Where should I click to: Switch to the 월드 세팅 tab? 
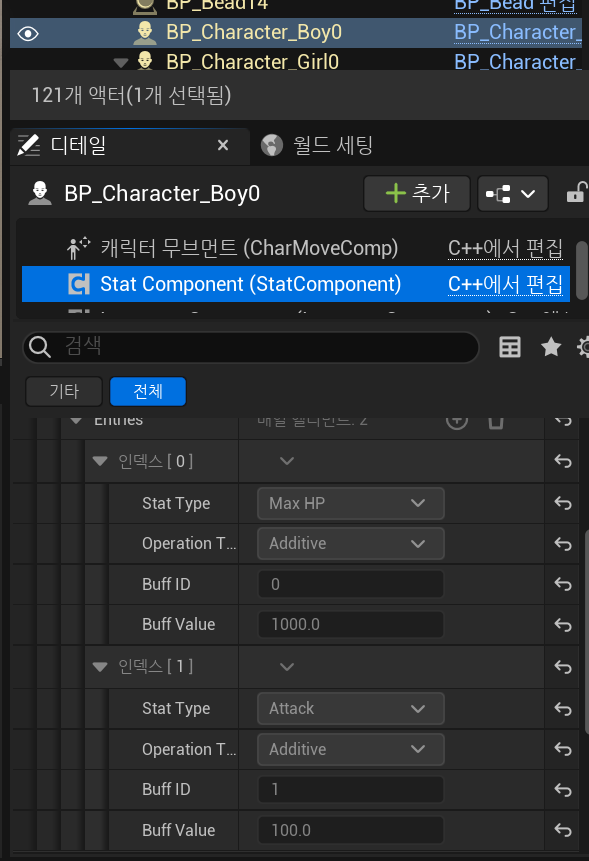[x=333, y=146]
